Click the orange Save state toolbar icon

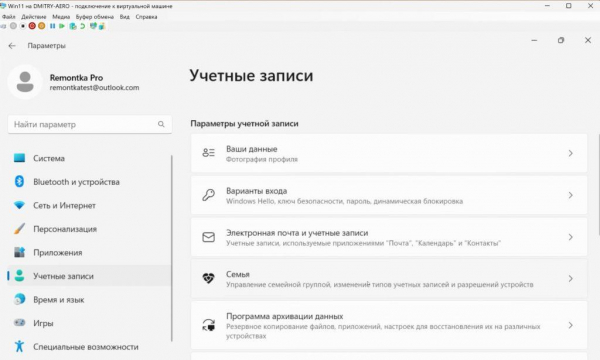pyautogui.click(x=41, y=26)
